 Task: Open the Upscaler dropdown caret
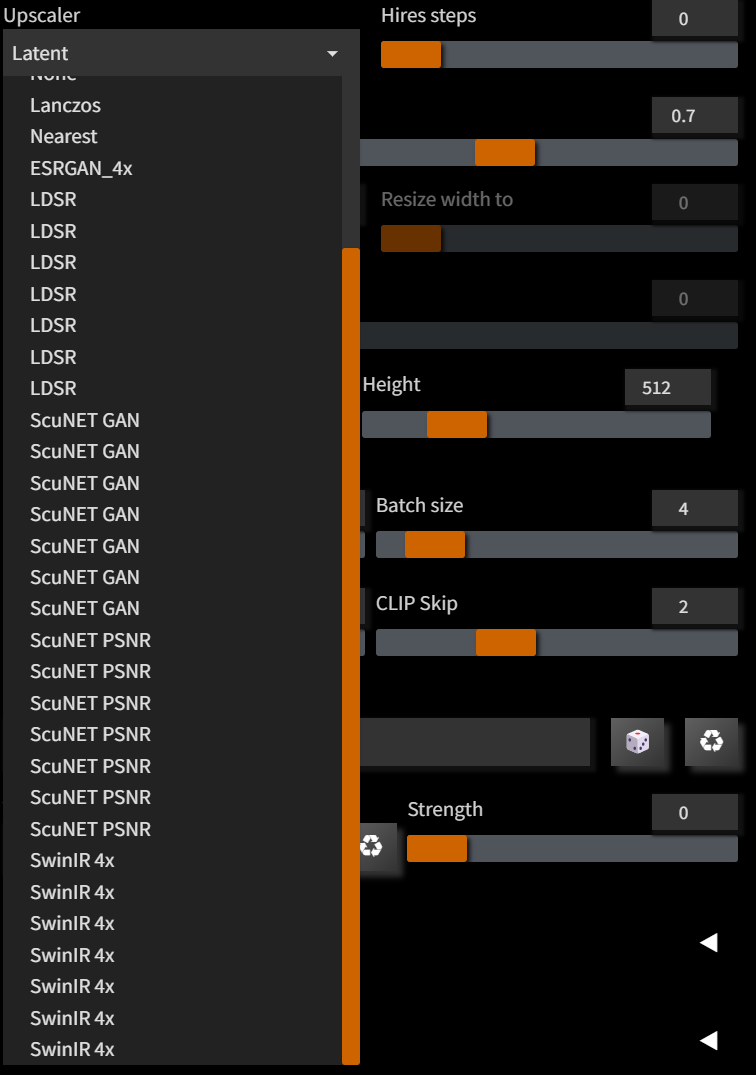pos(332,53)
